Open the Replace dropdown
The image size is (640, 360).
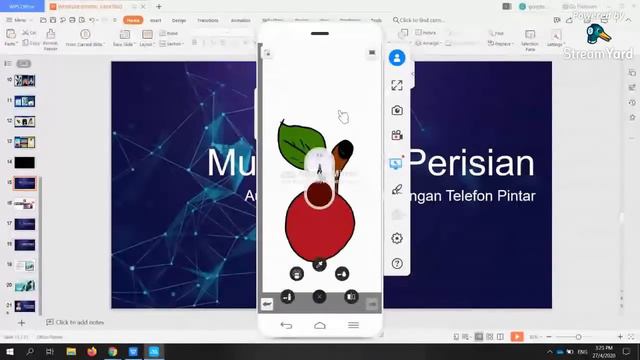(x=500, y=43)
